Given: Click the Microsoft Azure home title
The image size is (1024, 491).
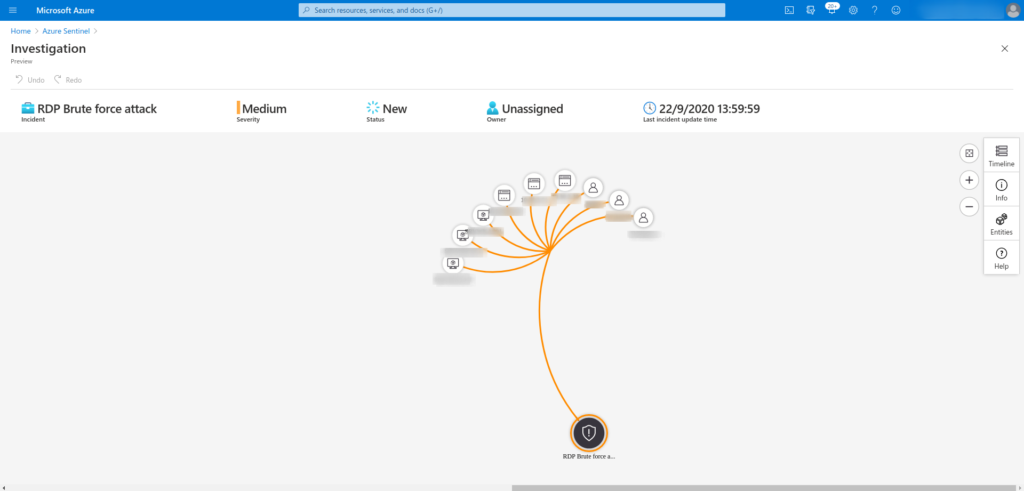Looking at the screenshot, I should click(x=65, y=10).
